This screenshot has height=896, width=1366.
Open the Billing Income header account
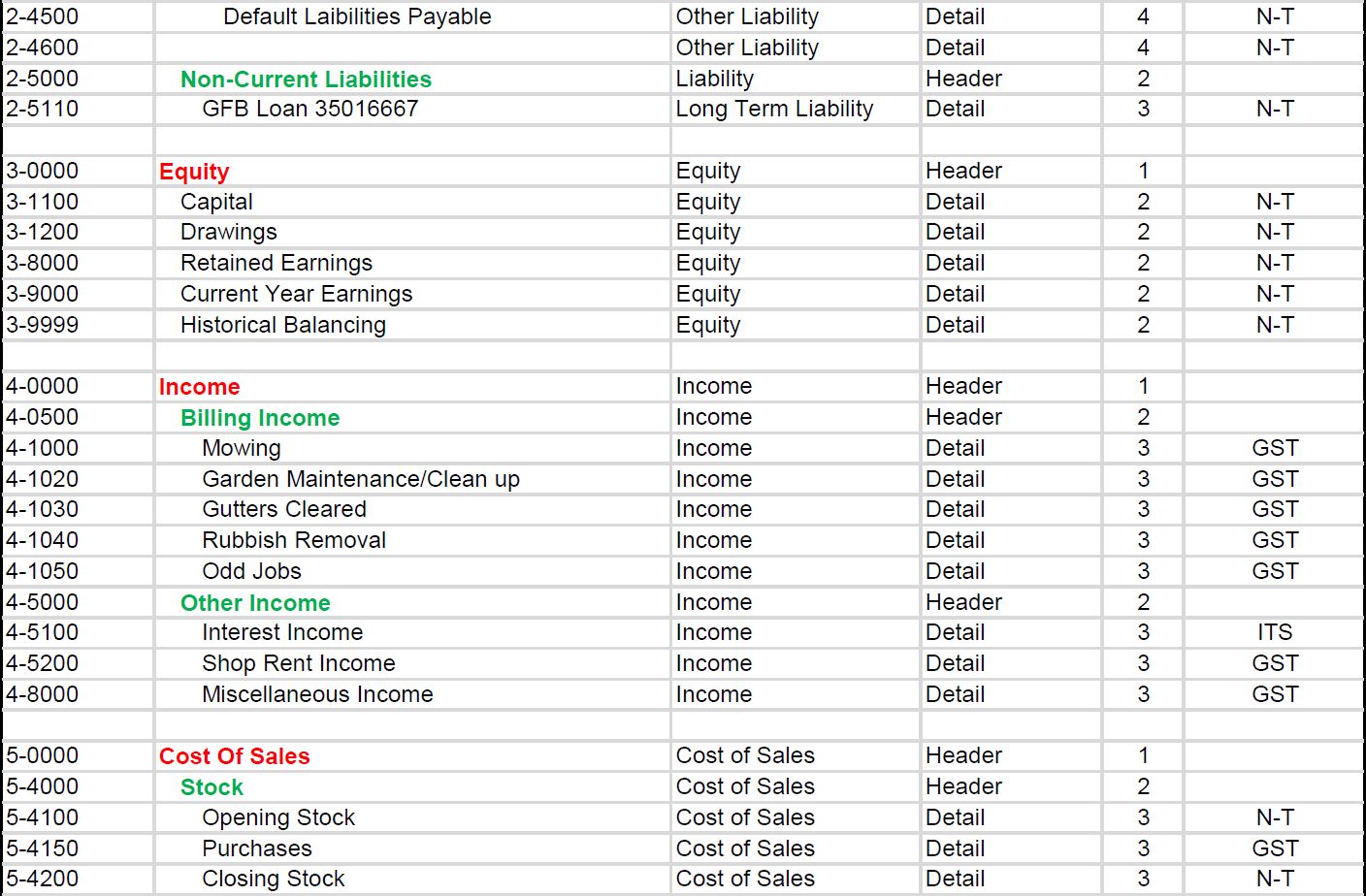pyautogui.click(x=259, y=417)
